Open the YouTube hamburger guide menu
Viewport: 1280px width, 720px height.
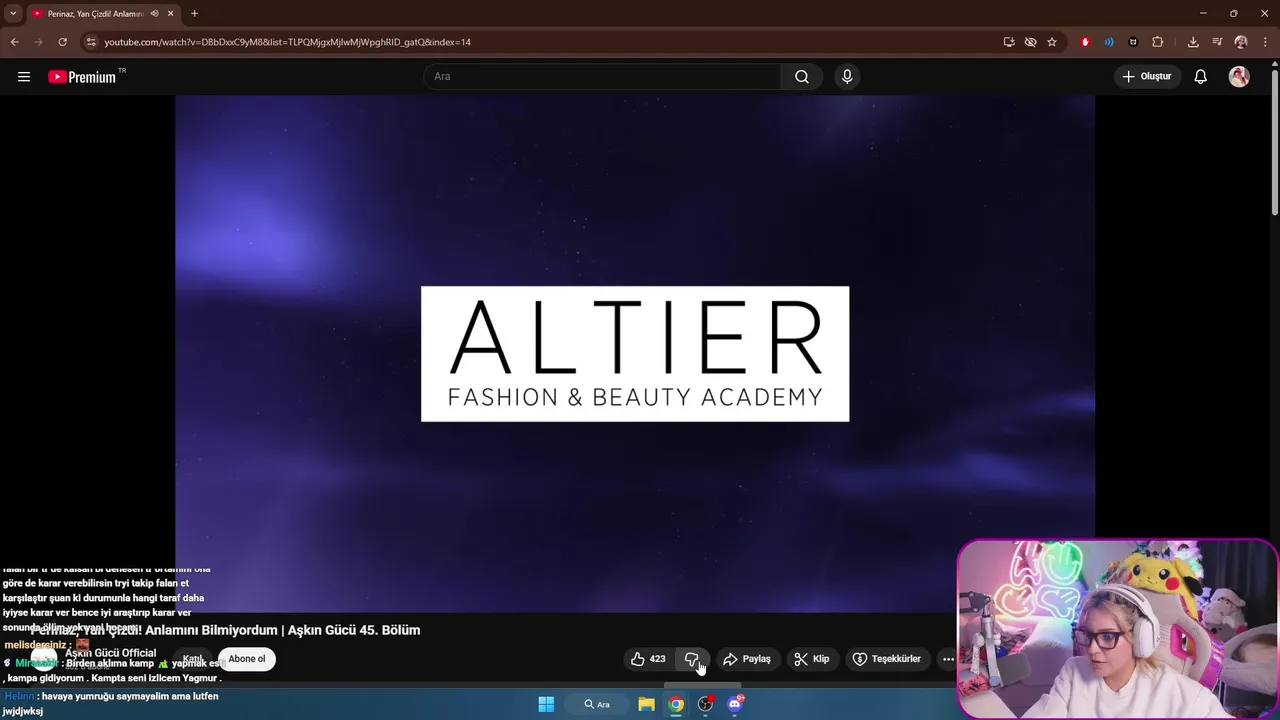(x=24, y=77)
